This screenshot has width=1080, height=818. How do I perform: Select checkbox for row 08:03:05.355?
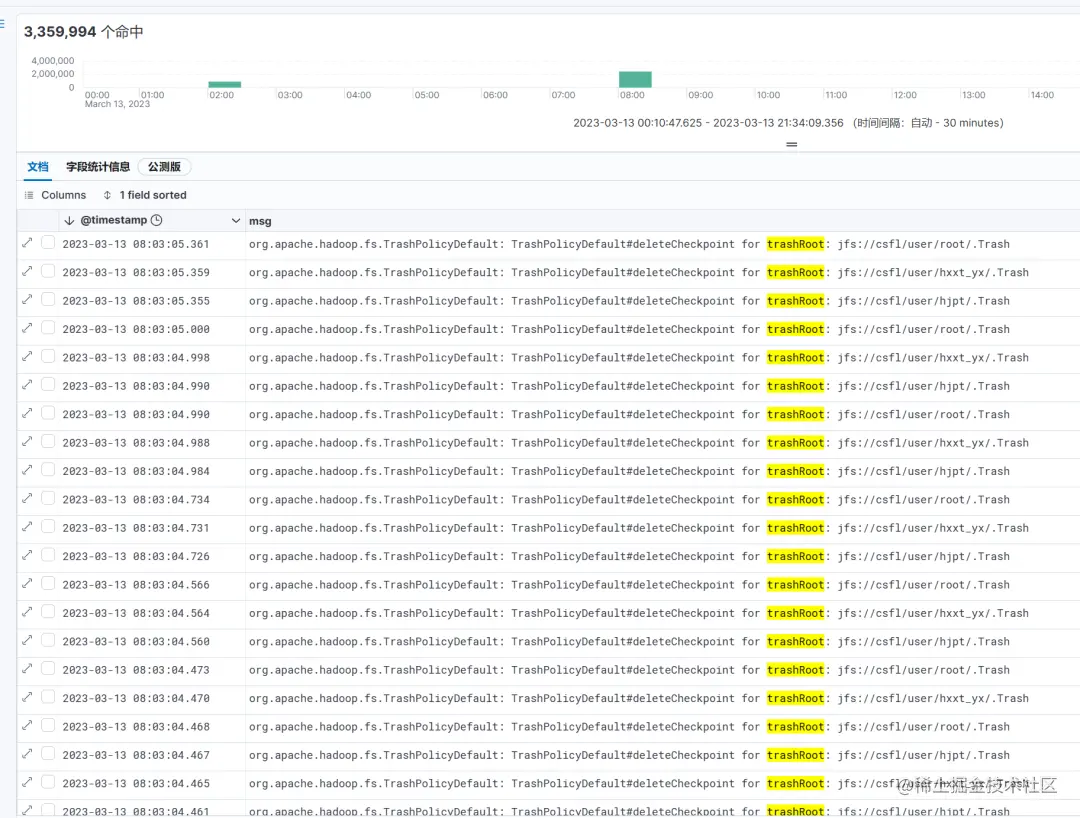click(x=48, y=299)
